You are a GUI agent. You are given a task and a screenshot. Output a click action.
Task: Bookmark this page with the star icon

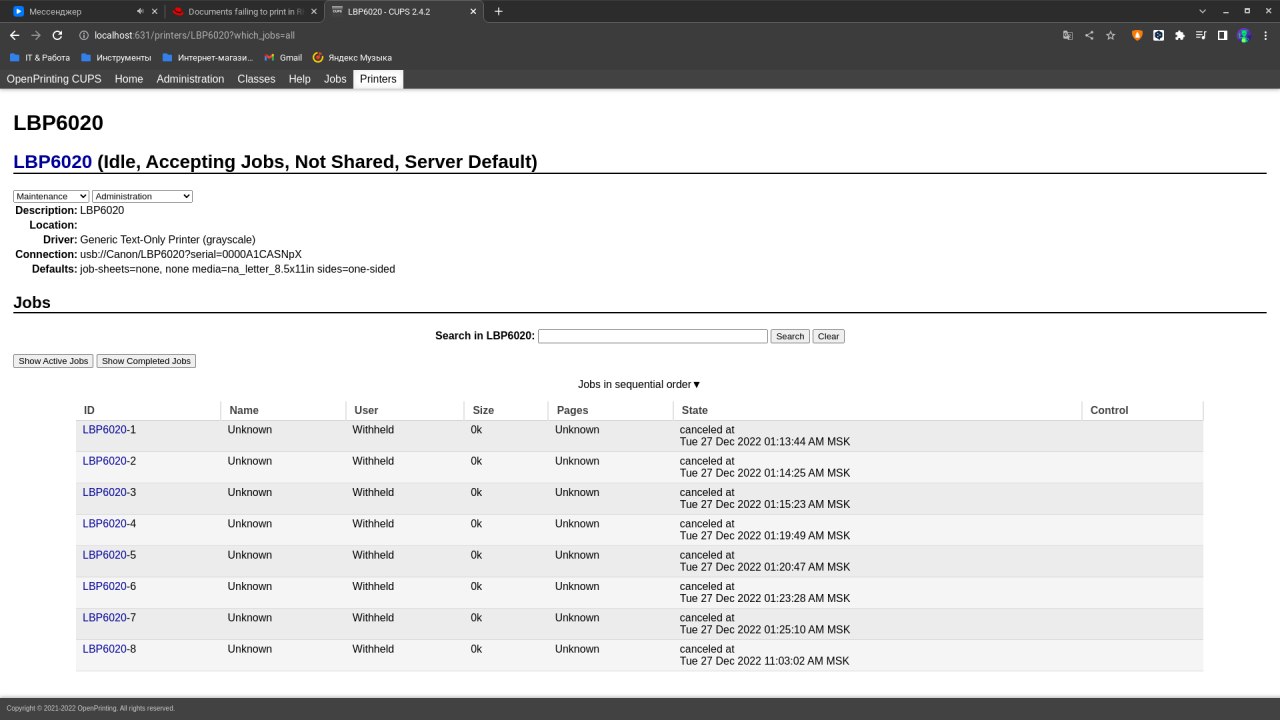click(1110, 35)
